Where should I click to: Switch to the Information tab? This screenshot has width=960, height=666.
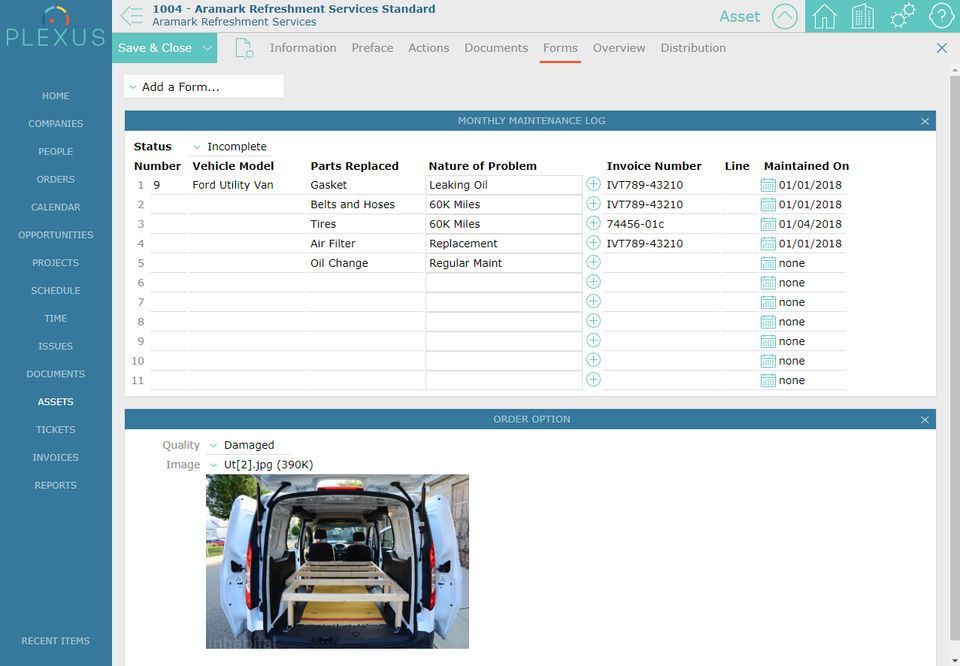[x=303, y=48]
